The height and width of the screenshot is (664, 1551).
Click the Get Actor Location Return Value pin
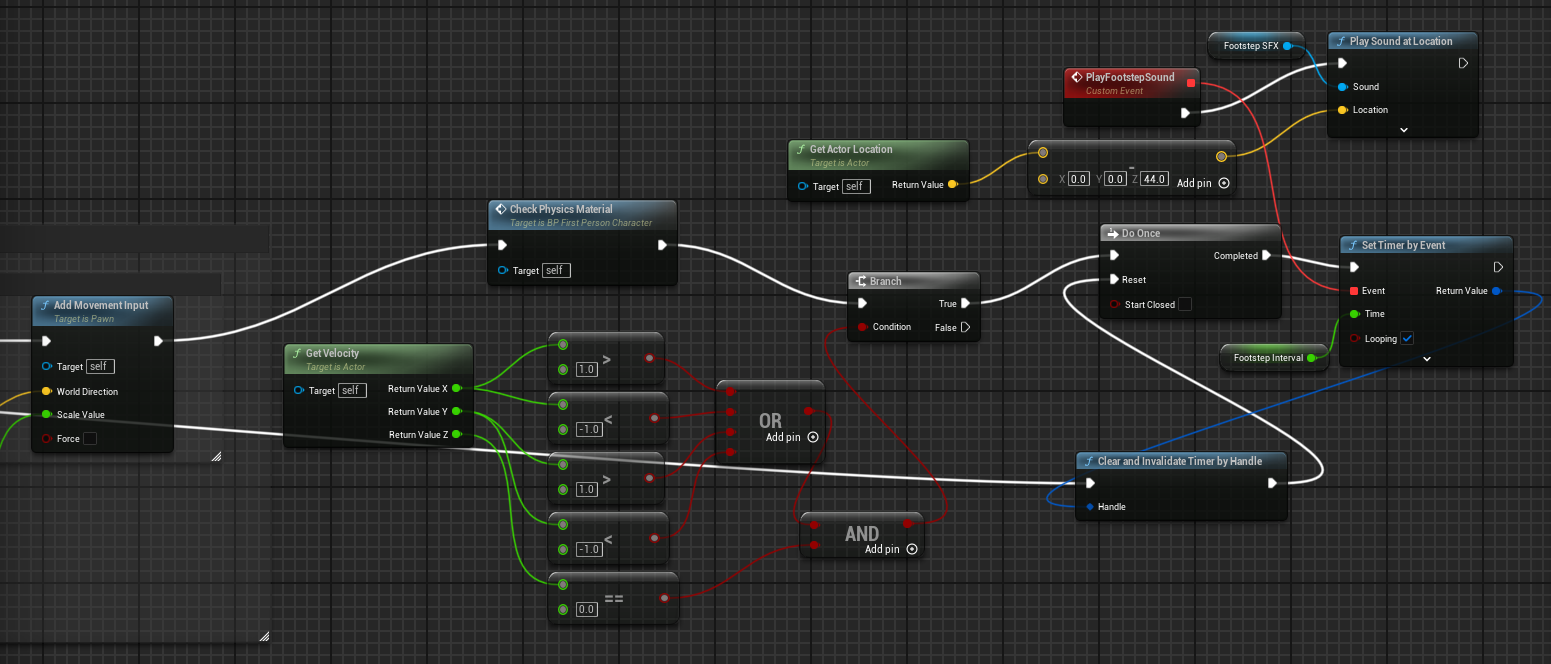coord(952,185)
